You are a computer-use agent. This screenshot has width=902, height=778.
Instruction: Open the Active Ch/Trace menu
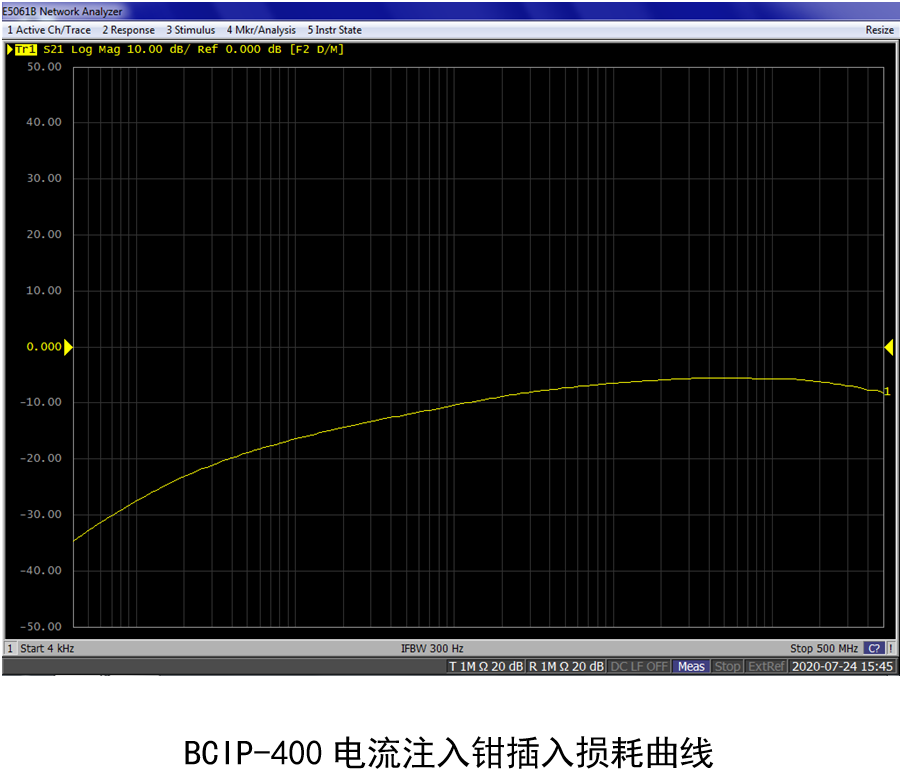tap(49, 30)
